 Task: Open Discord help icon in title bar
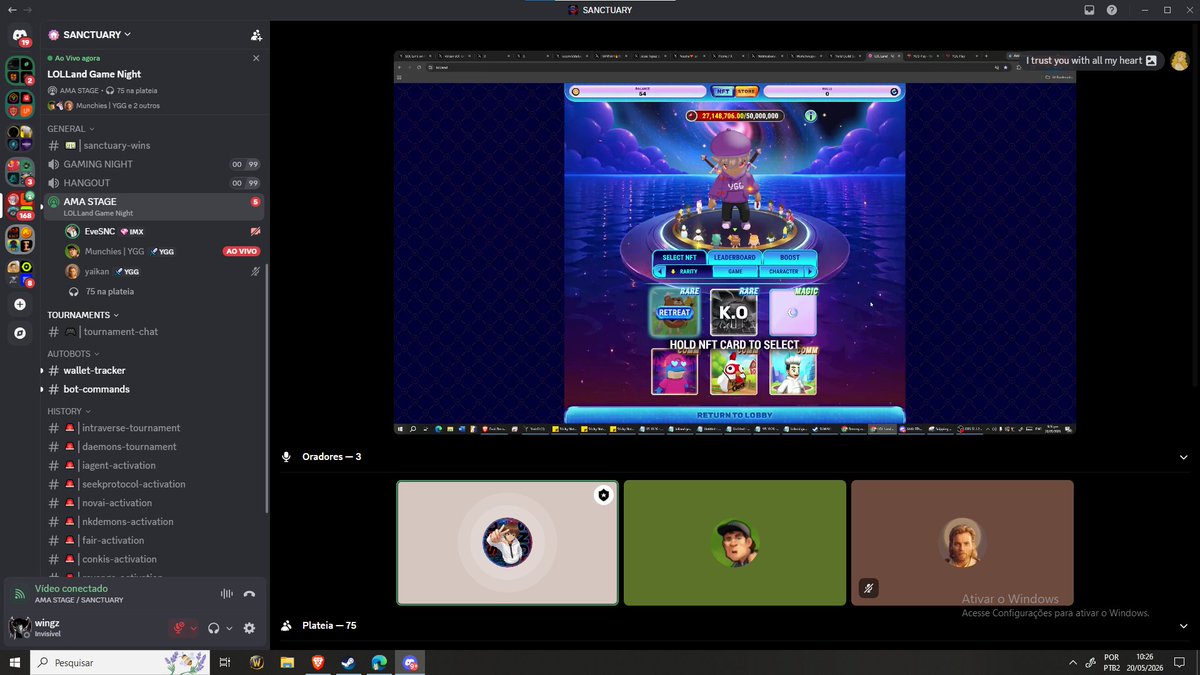pos(1112,10)
